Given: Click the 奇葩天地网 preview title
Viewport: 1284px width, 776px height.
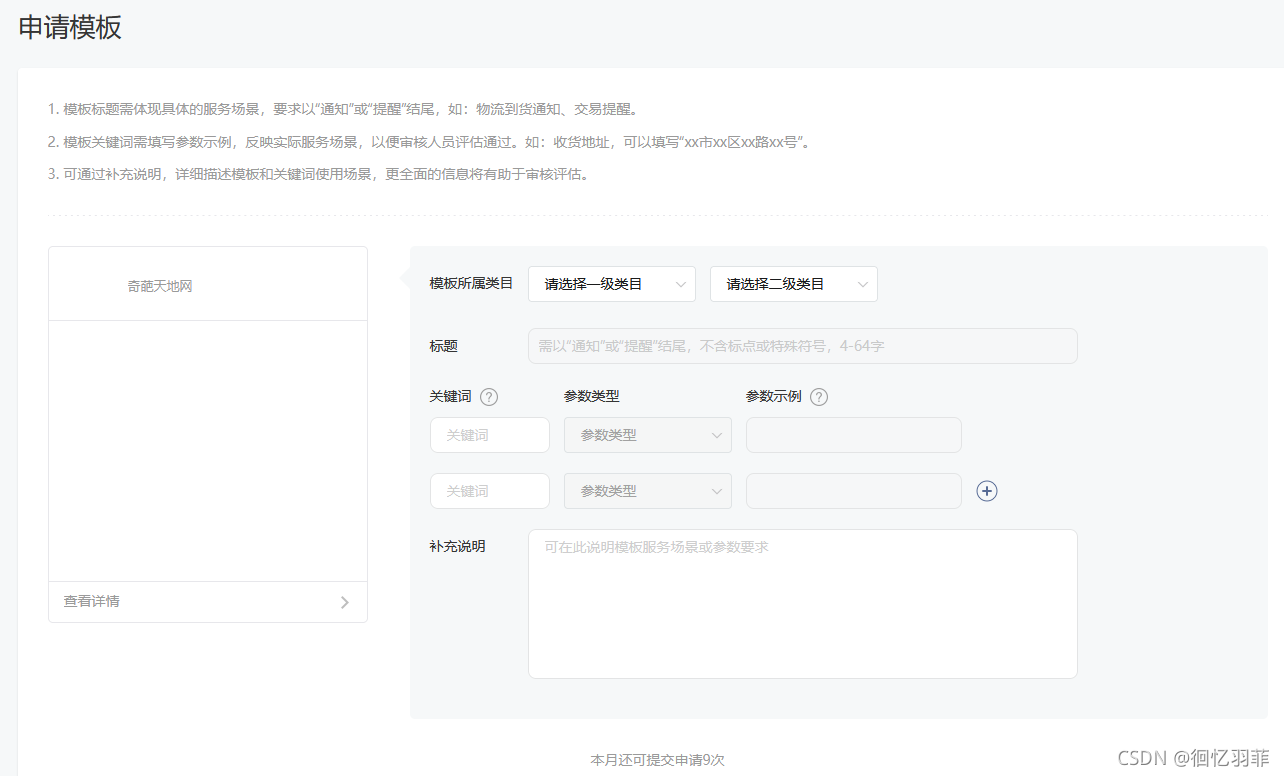Looking at the screenshot, I should (x=160, y=286).
